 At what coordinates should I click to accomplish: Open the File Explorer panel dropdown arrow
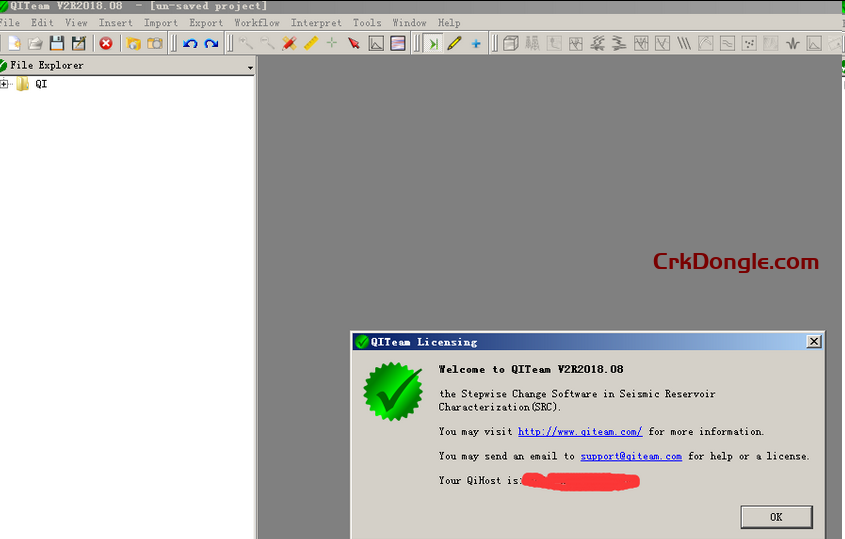pyautogui.click(x=250, y=68)
